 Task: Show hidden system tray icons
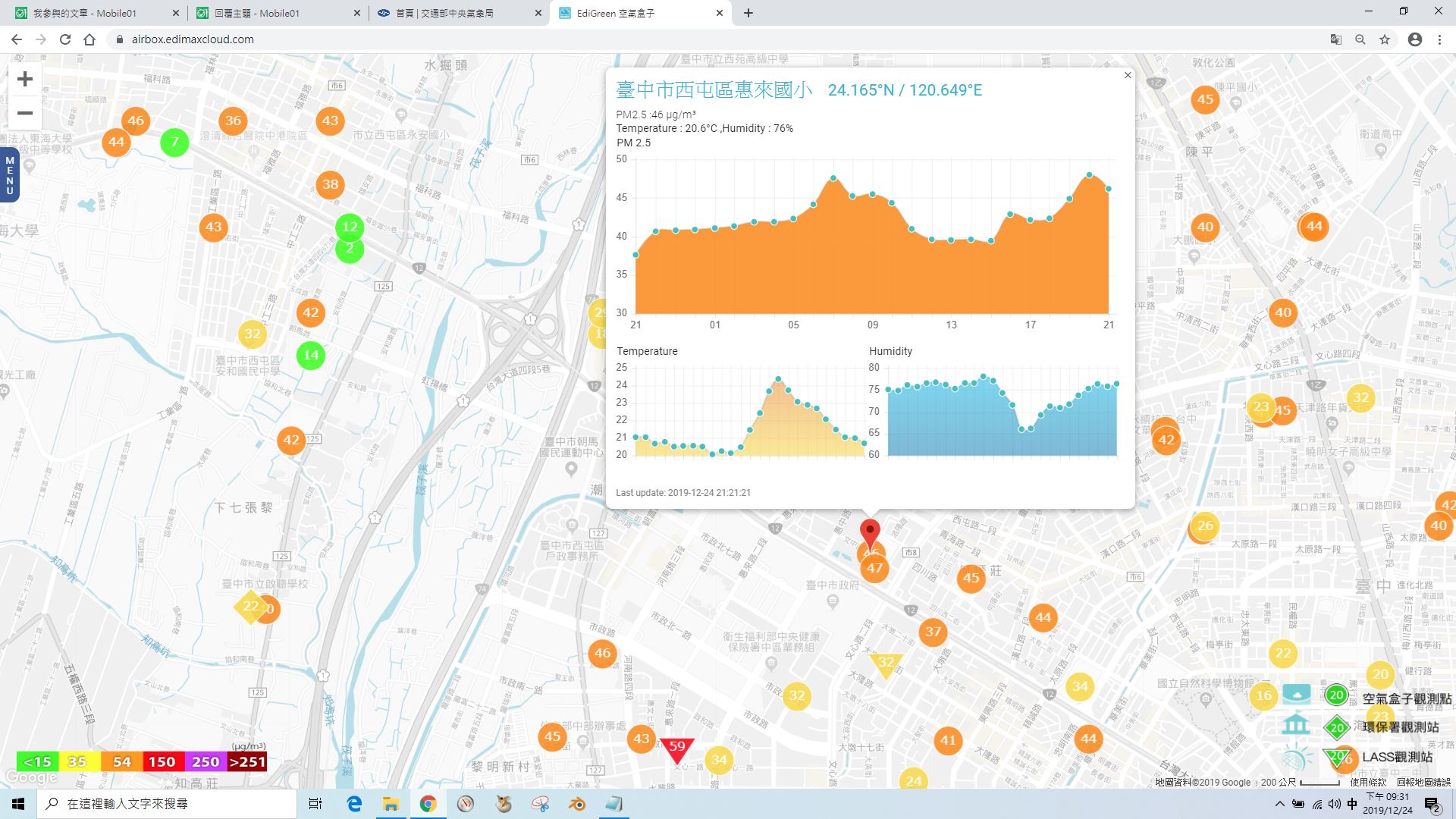coord(1280,804)
